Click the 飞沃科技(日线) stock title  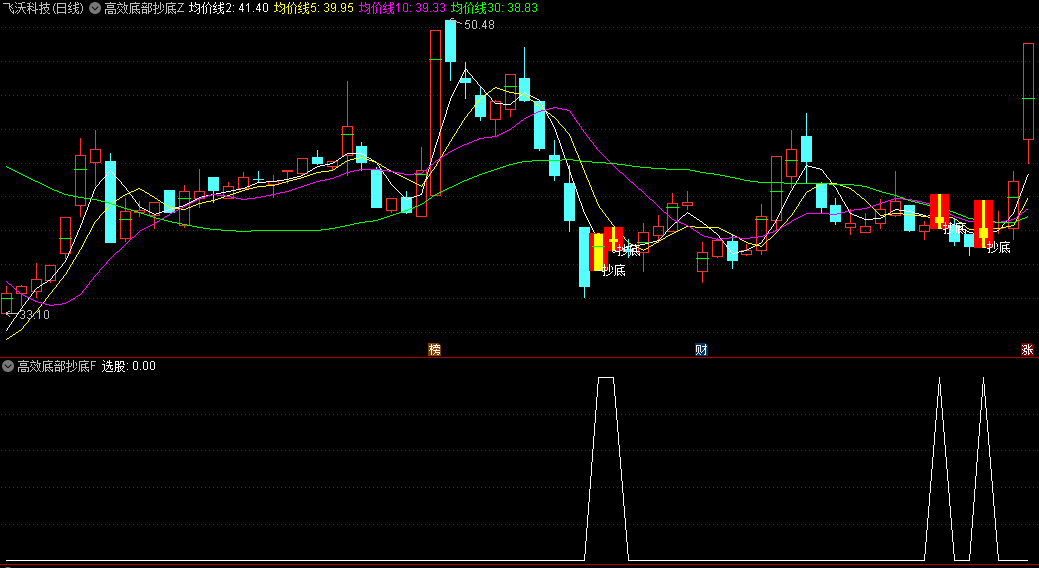[44, 8]
